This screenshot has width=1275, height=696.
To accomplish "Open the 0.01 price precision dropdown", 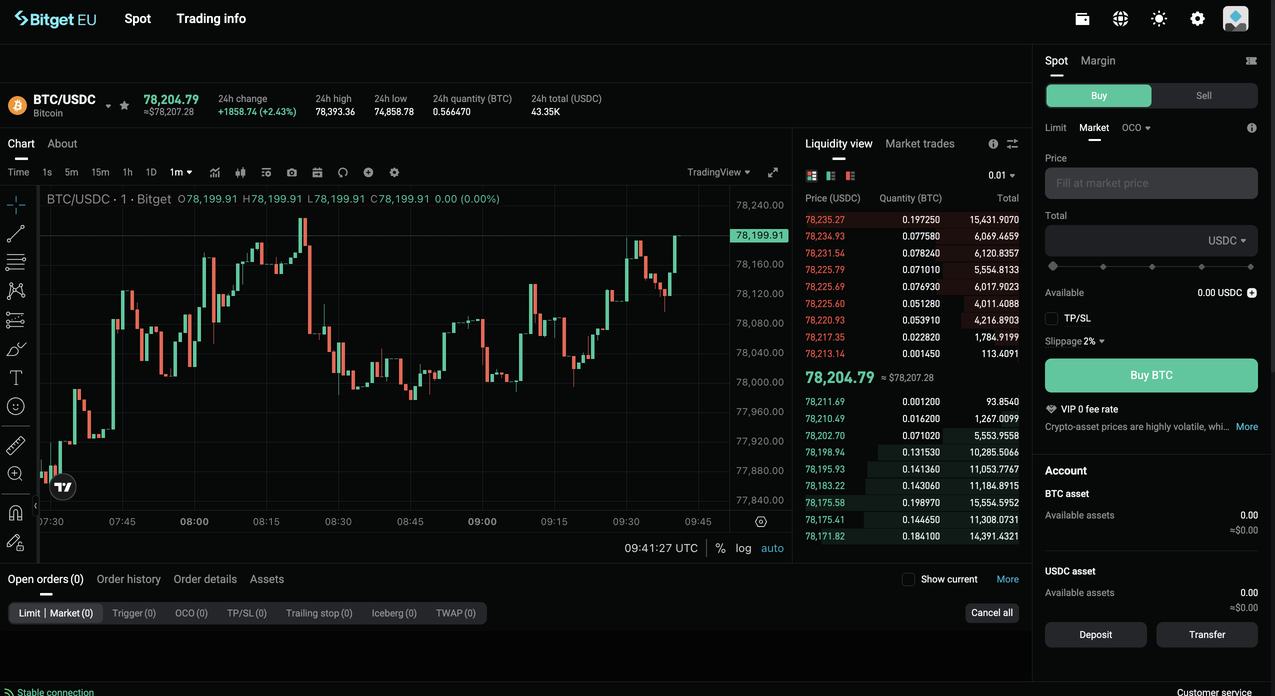I will (x=1001, y=176).
